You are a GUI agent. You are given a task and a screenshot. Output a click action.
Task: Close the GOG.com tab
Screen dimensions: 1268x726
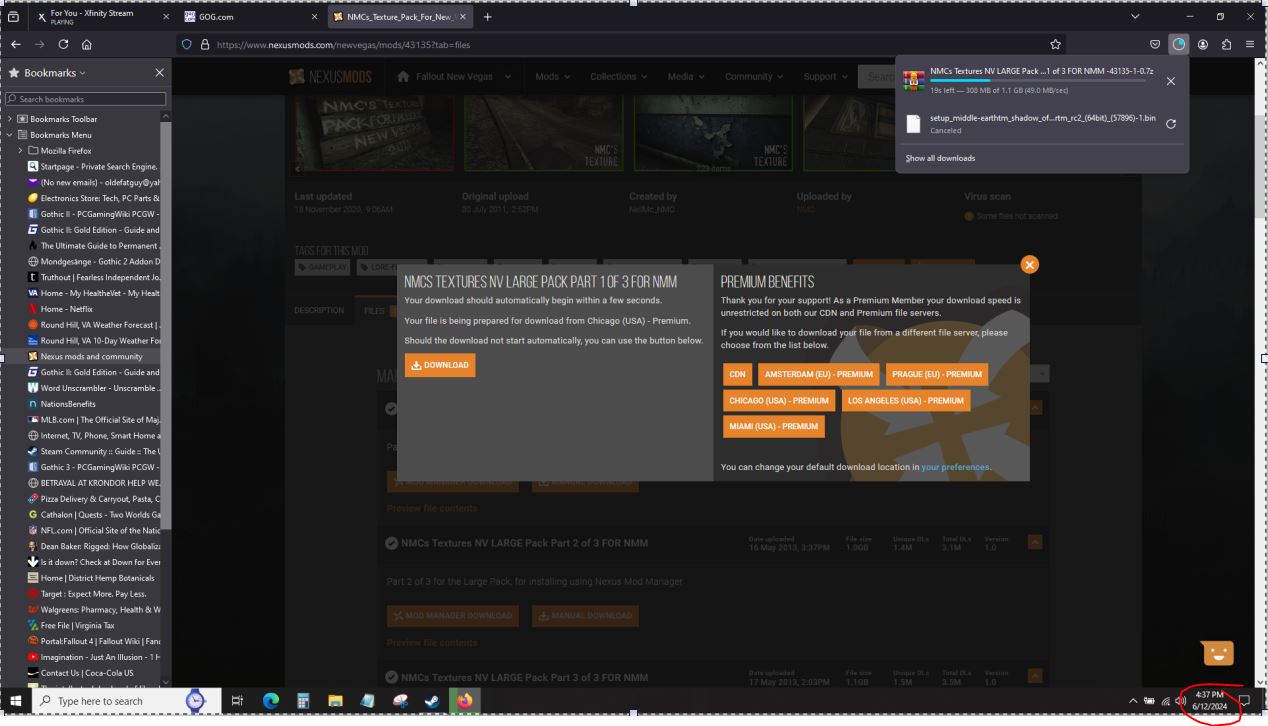315,17
